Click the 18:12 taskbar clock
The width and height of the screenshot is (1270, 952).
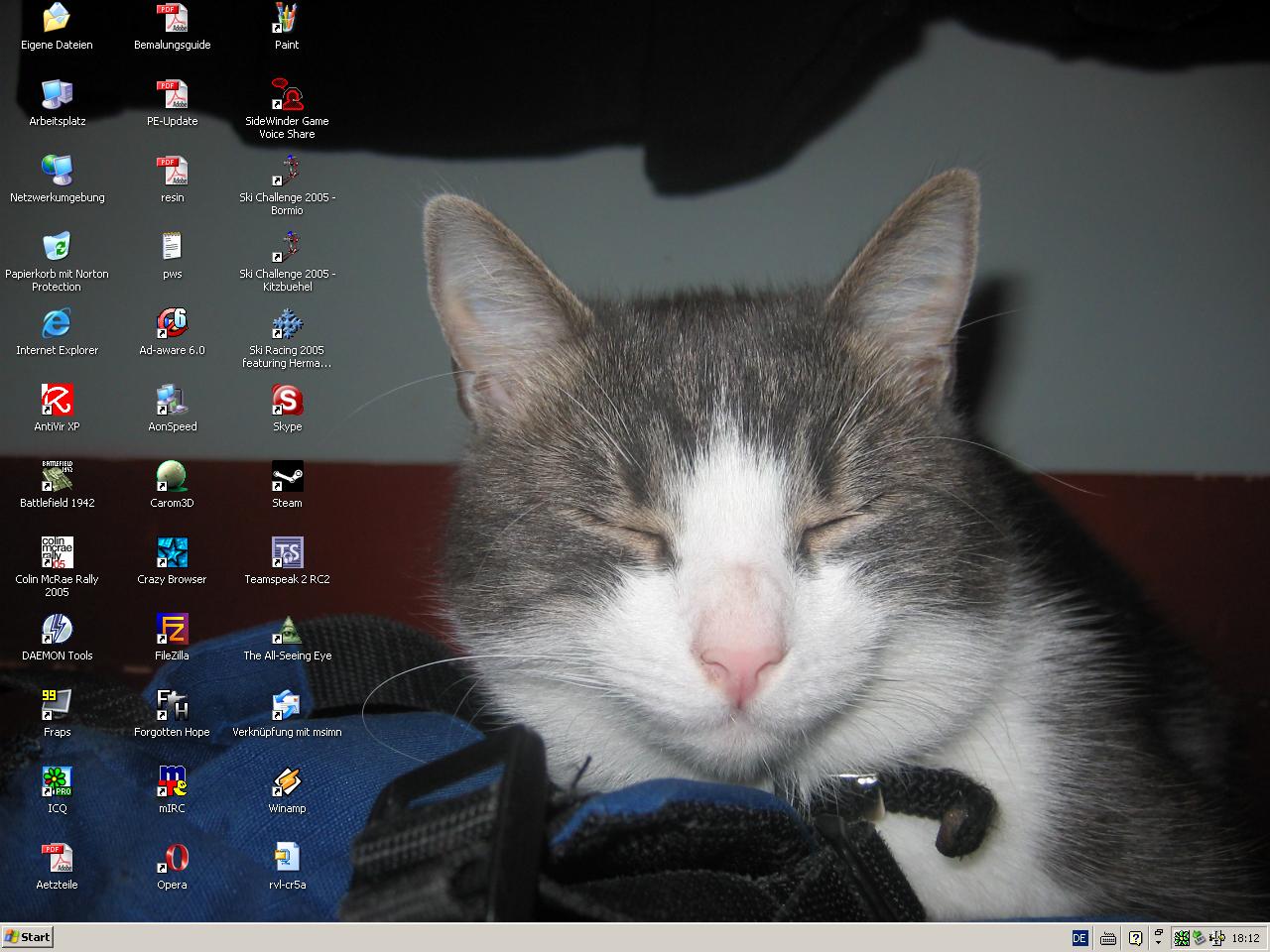pyautogui.click(x=1245, y=938)
